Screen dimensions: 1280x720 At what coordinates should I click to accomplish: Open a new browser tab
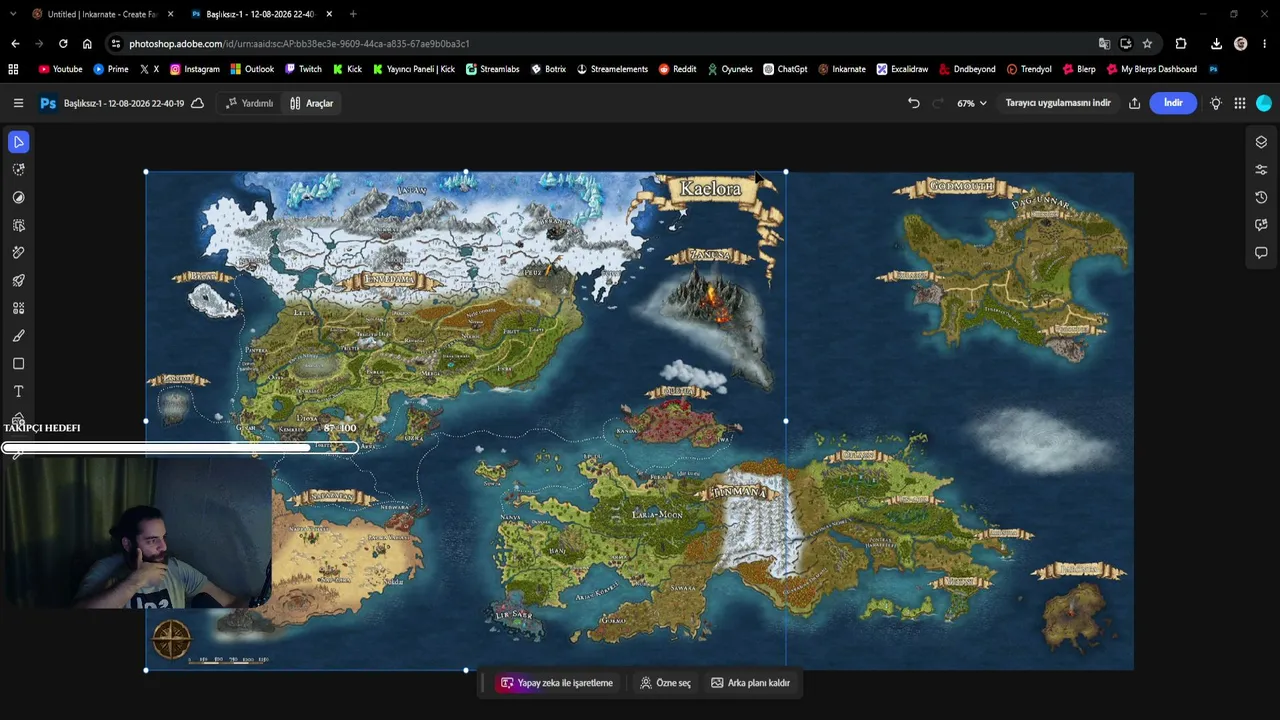(353, 14)
